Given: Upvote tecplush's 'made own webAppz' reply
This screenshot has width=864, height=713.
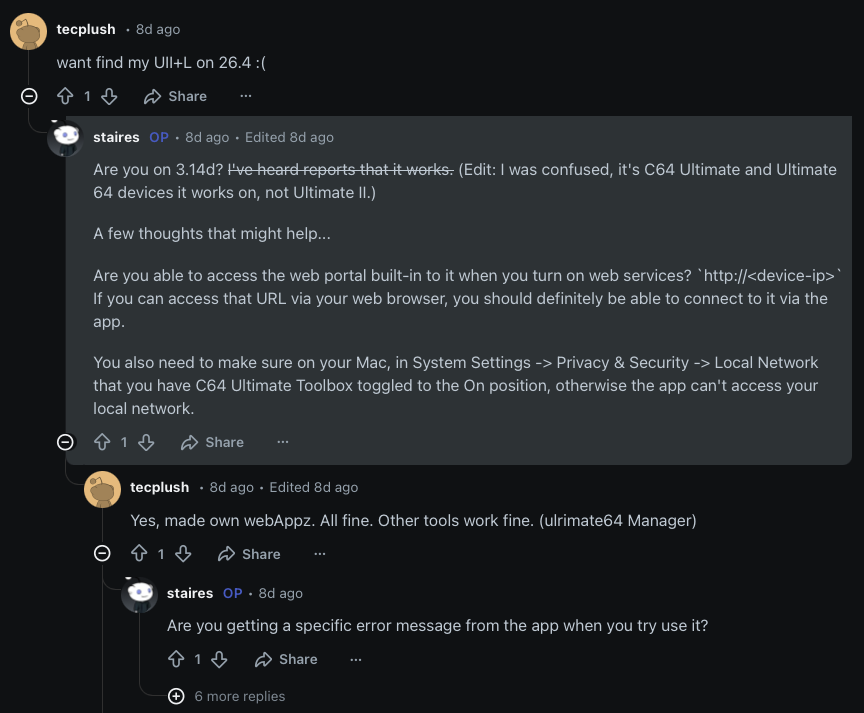Looking at the screenshot, I should click(139, 554).
